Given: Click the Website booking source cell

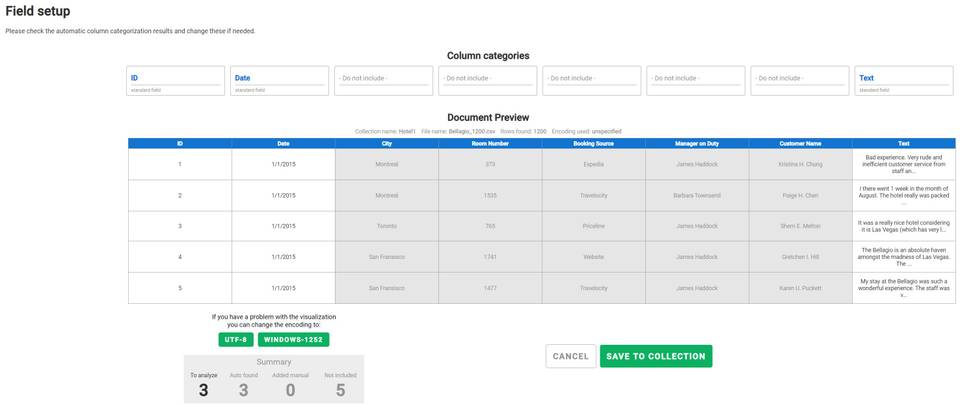Looking at the screenshot, I should [593, 257].
